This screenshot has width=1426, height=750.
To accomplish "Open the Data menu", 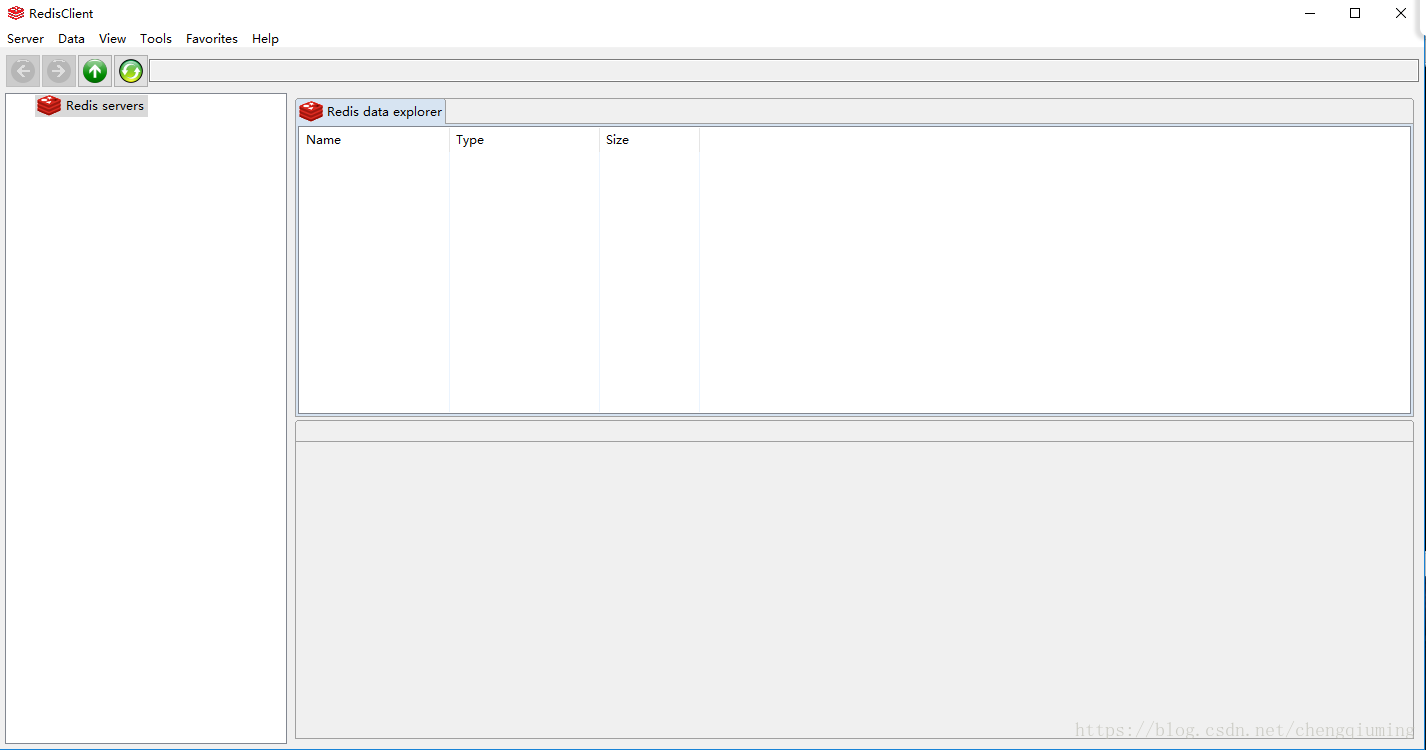I will [x=71, y=38].
